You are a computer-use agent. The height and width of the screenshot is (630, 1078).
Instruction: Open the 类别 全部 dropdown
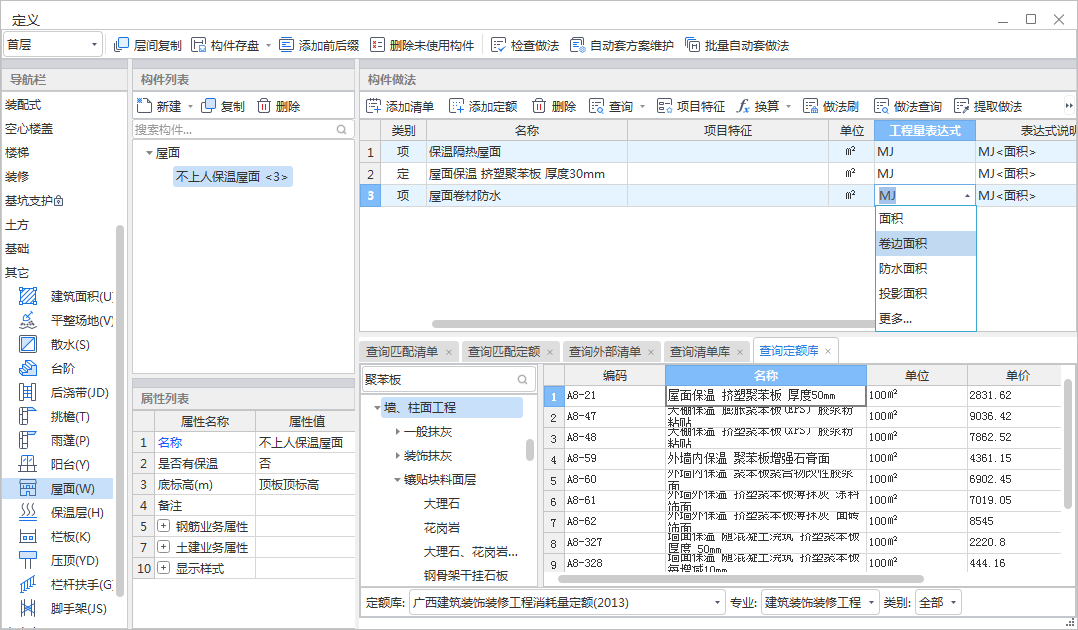938,602
